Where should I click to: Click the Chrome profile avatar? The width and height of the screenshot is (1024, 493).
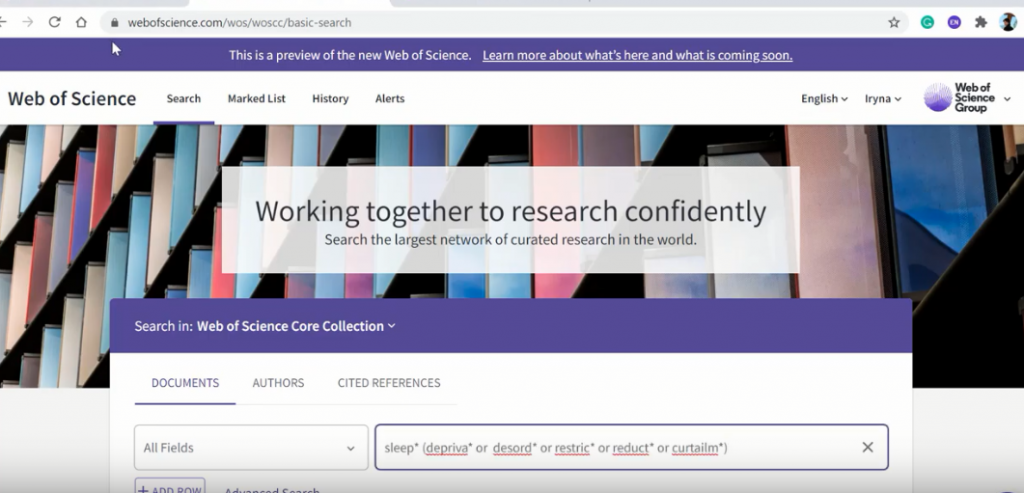click(1007, 22)
